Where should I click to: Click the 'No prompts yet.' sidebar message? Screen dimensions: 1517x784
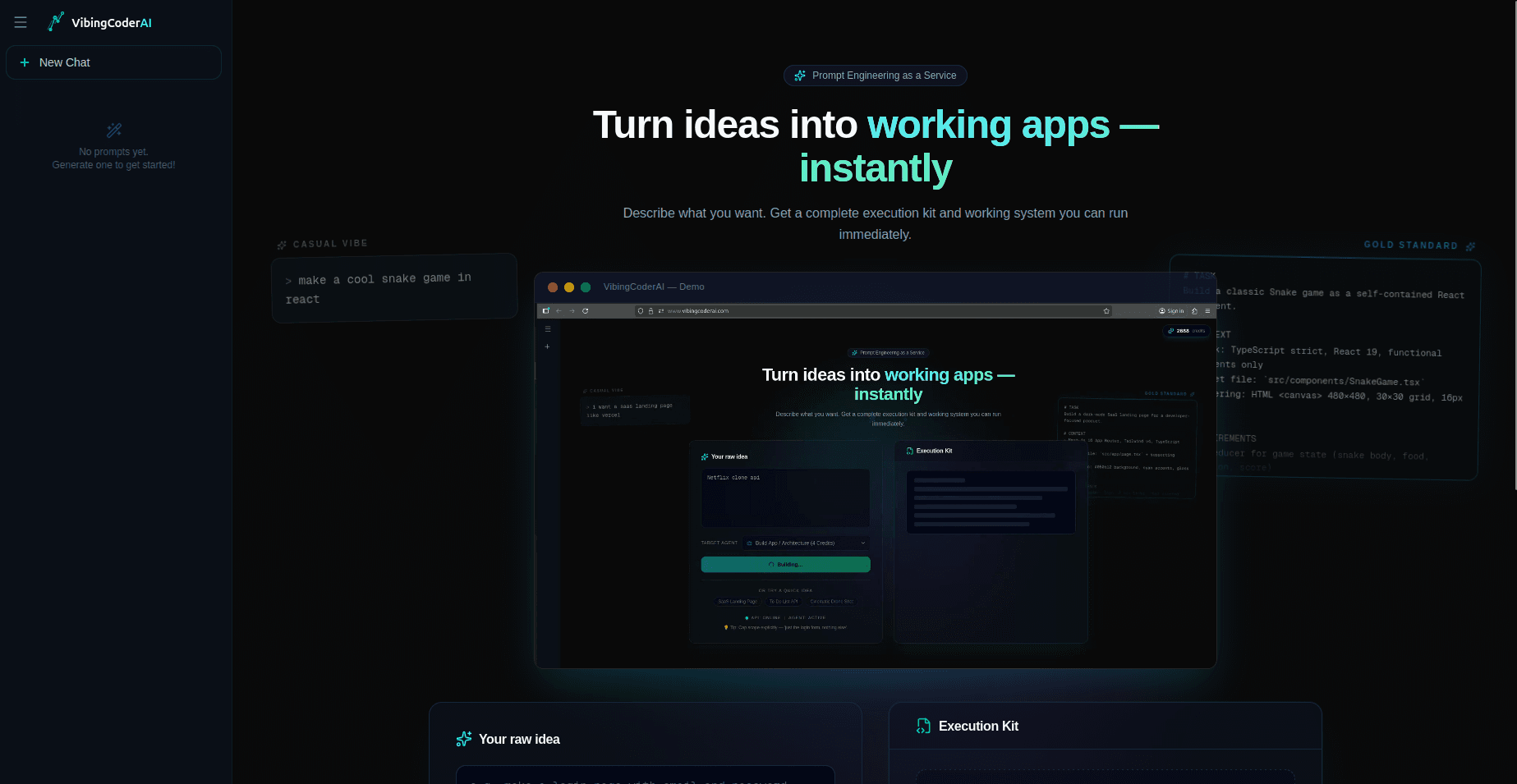click(x=113, y=152)
